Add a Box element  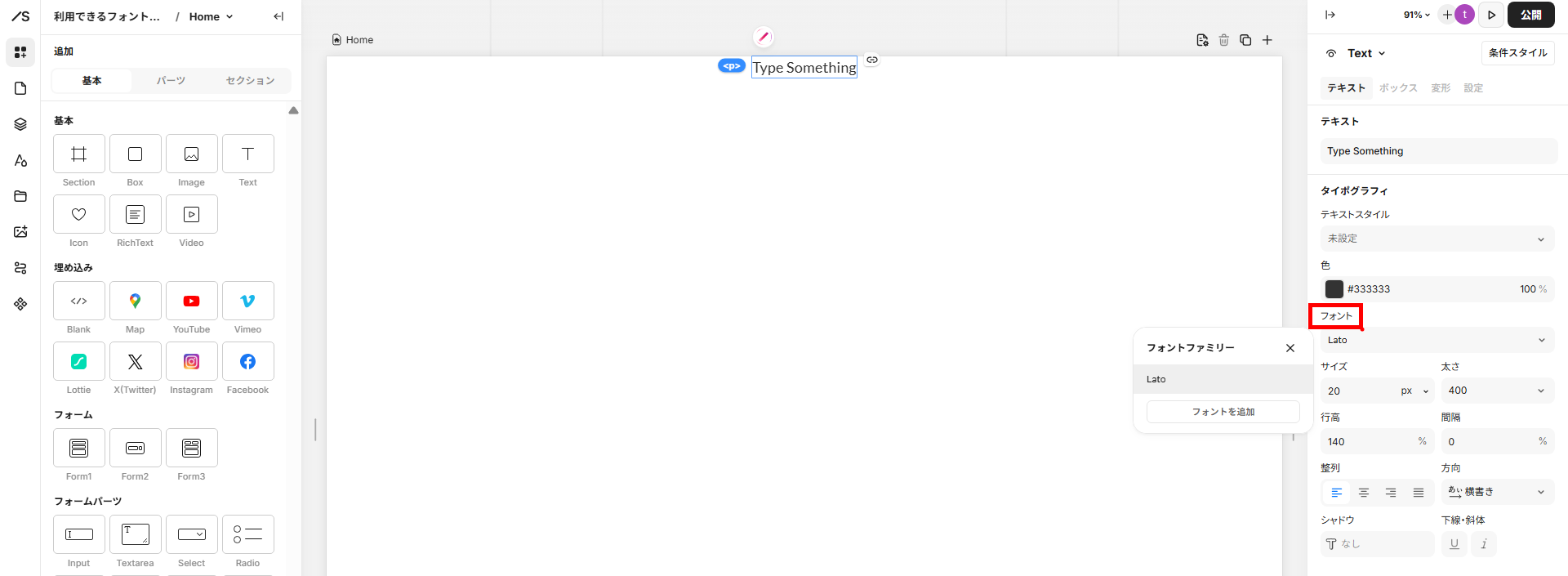tap(136, 154)
